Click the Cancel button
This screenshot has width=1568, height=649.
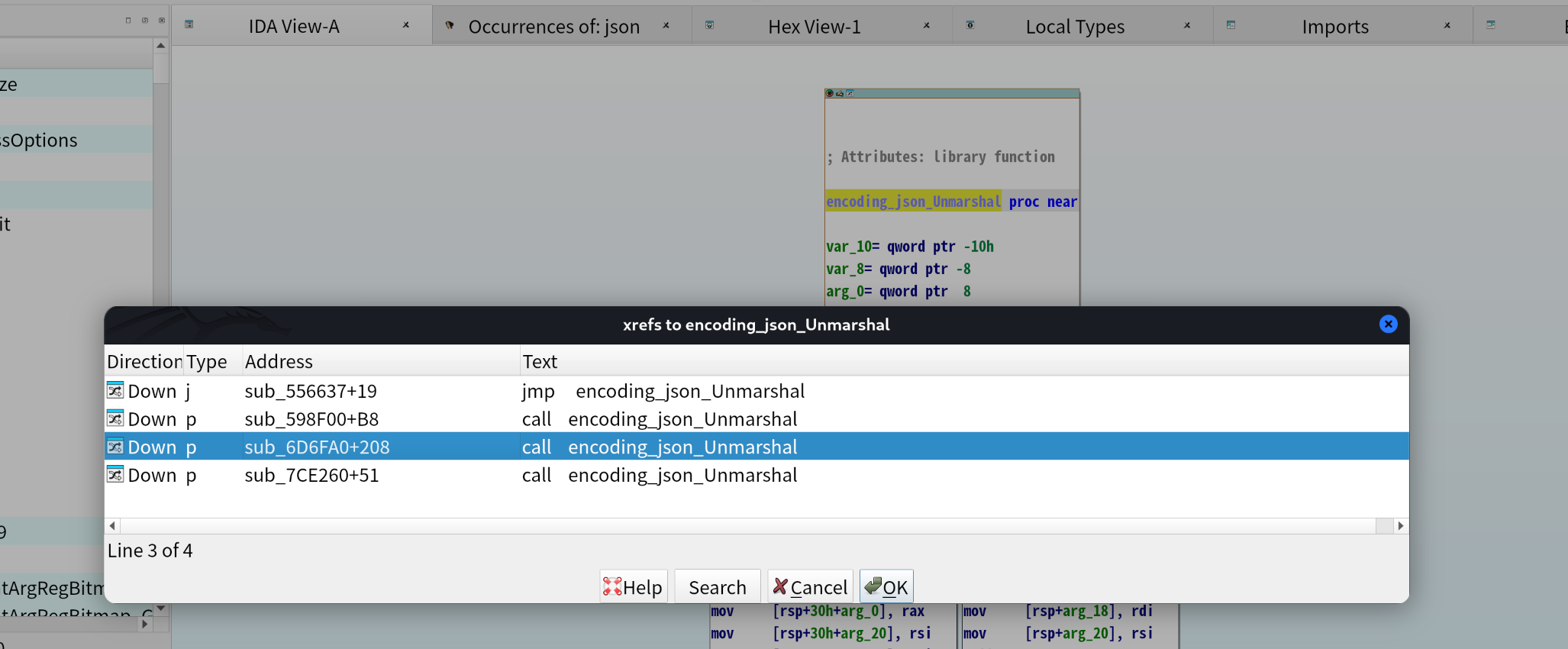pos(810,586)
